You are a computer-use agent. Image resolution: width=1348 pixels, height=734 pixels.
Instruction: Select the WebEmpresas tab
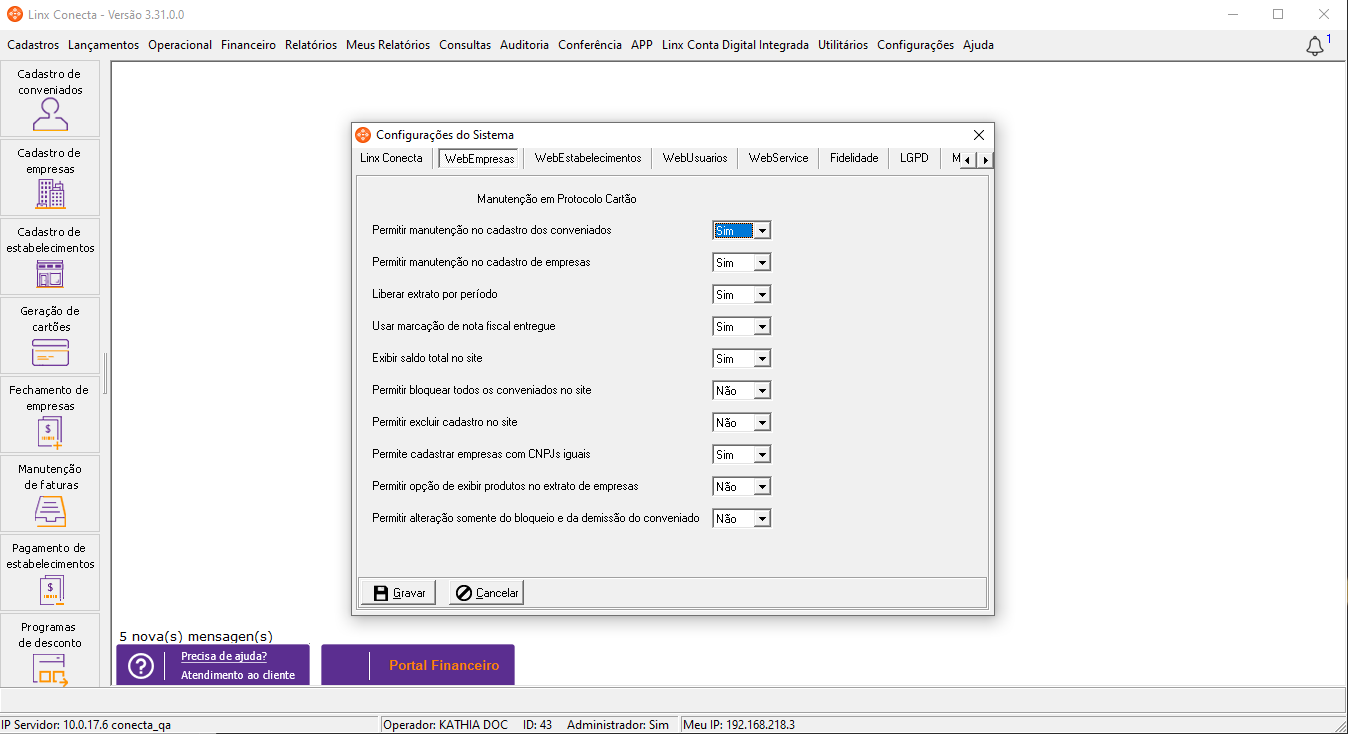(479, 158)
